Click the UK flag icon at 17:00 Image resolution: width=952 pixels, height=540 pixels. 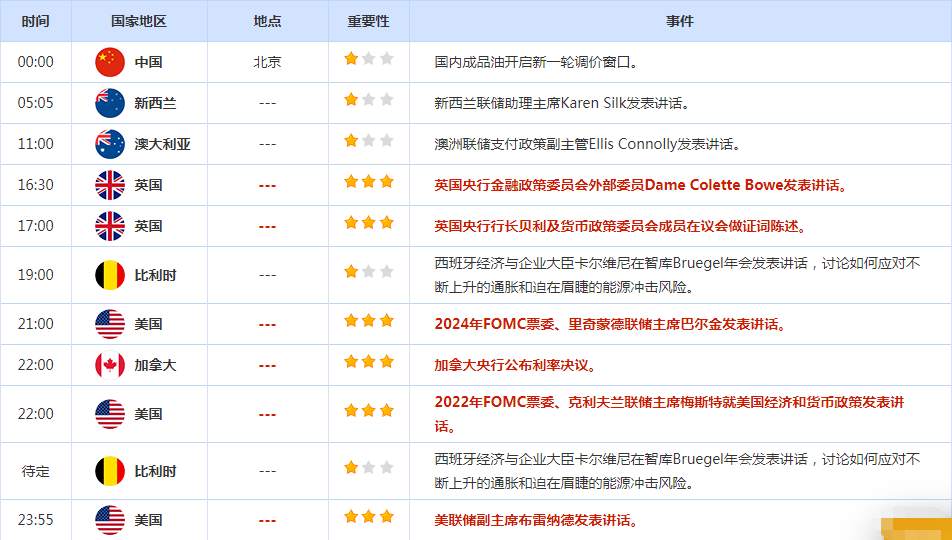pos(110,226)
